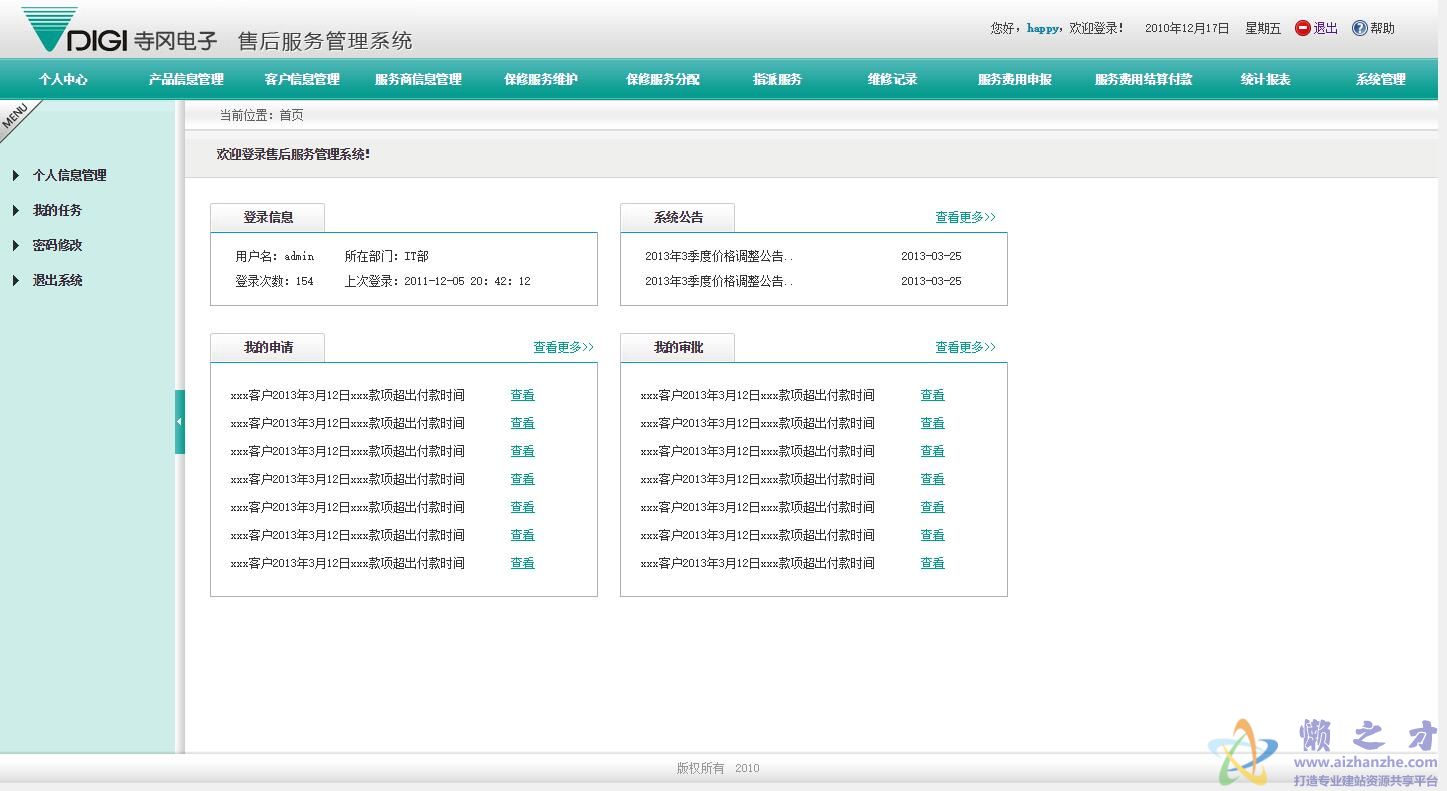Expand the 个人信息管理 sidebar arrow

pyautogui.click(x=16, y=176)
